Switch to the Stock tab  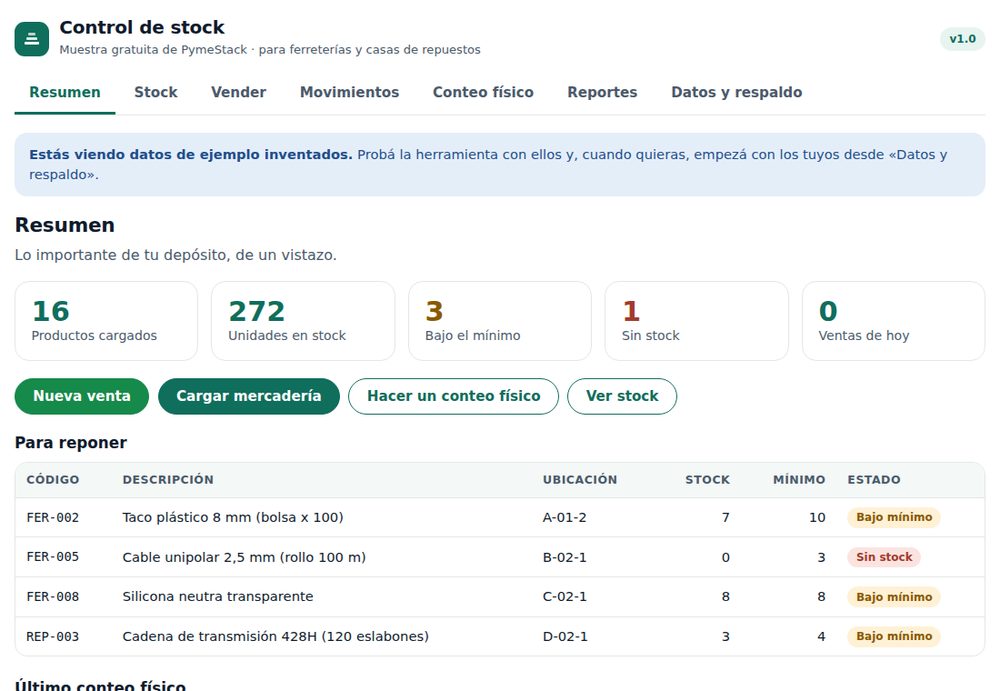click(x=156, y=93)
